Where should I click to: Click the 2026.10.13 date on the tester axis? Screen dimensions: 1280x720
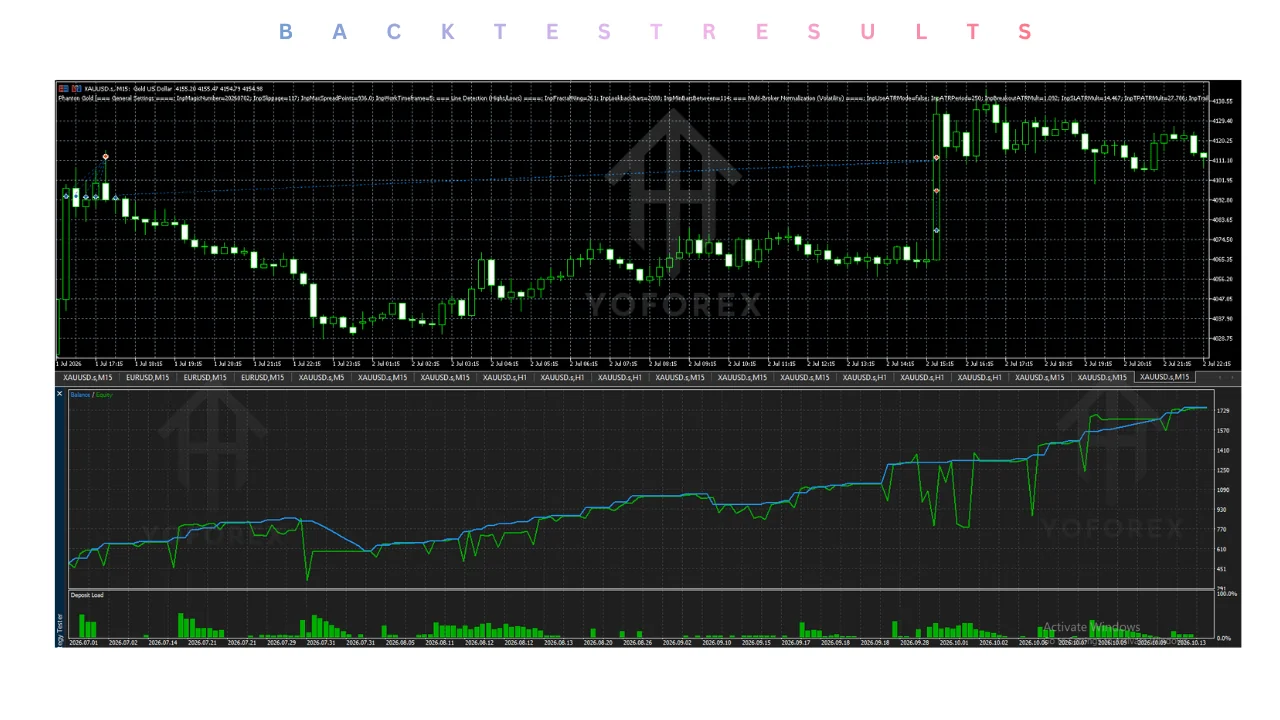click(1194, 643)
